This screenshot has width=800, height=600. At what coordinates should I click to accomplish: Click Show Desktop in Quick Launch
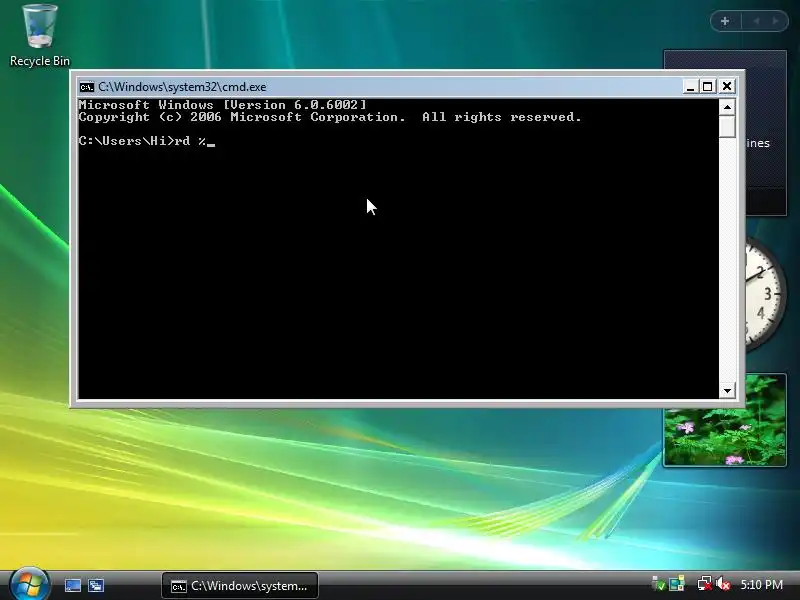[x=72, y=585]
